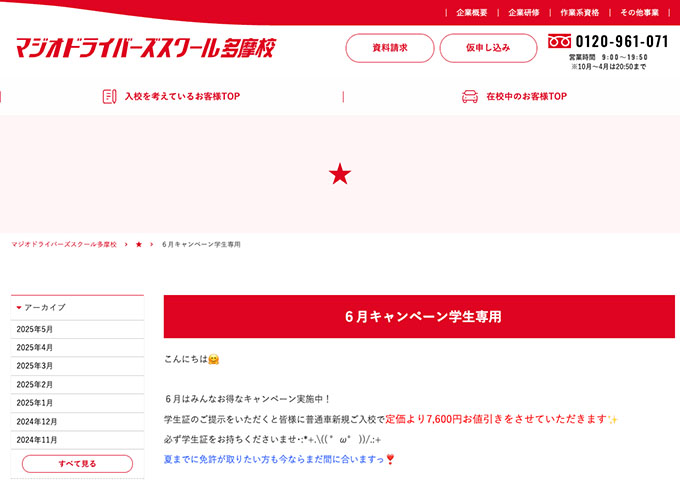Click the 営業時間 9:00～19:50 text
Screen dimensions: 680x480
click(608, 57)
